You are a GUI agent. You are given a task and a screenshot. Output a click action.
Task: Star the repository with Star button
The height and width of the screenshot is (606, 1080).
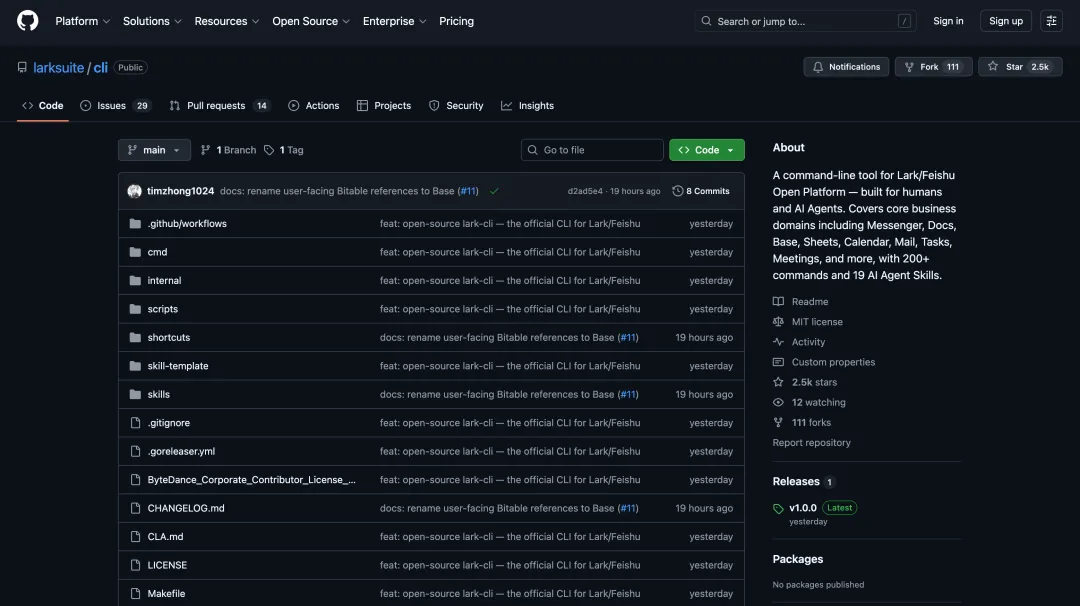coord(1020,67)
